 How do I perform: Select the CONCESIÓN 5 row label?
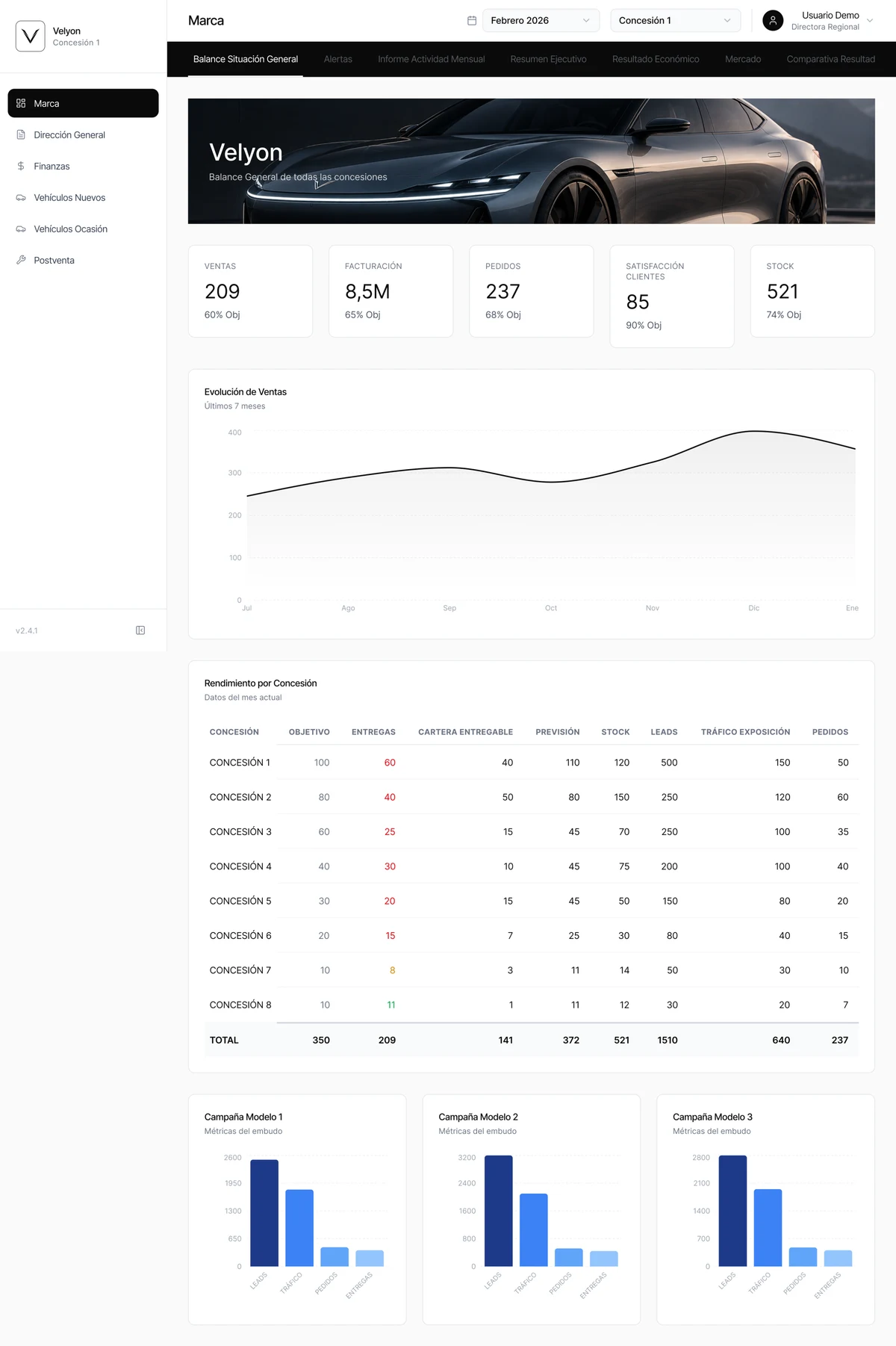click(240, 901)
